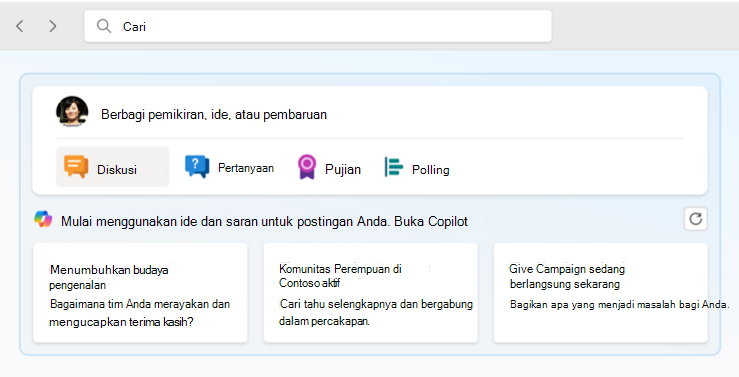The image size is (739, 377).
Task: Select the purple Pujian ribbon icon
Action: (x=307, y=167)
